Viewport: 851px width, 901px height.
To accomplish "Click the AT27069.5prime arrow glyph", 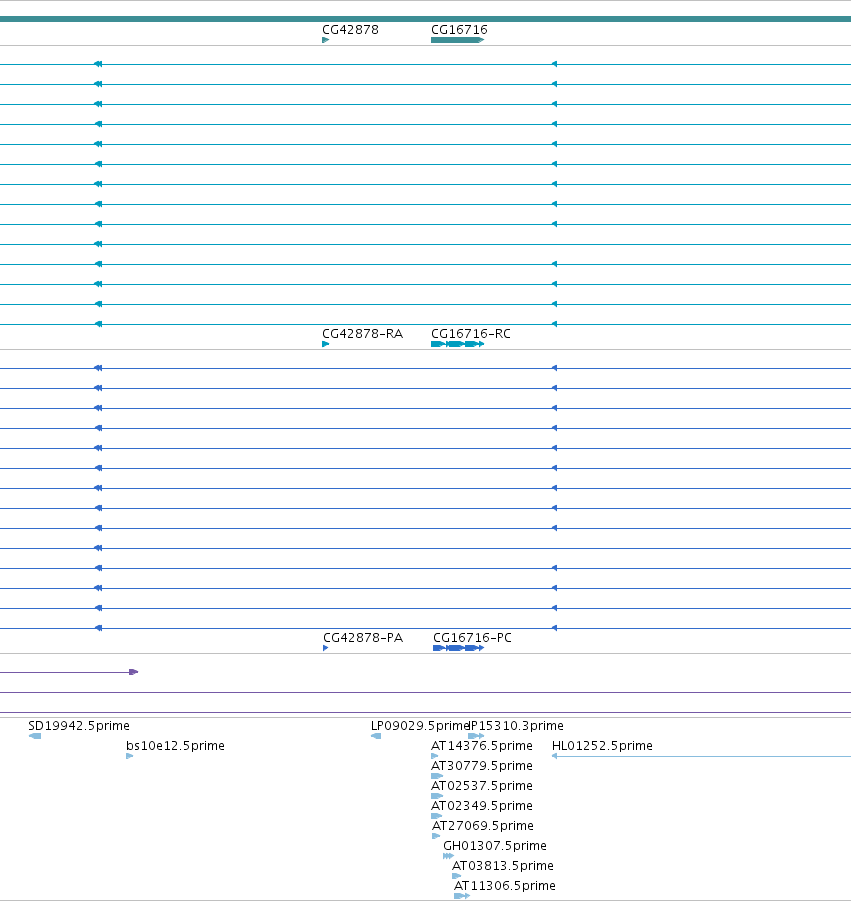I will point(436,836).
